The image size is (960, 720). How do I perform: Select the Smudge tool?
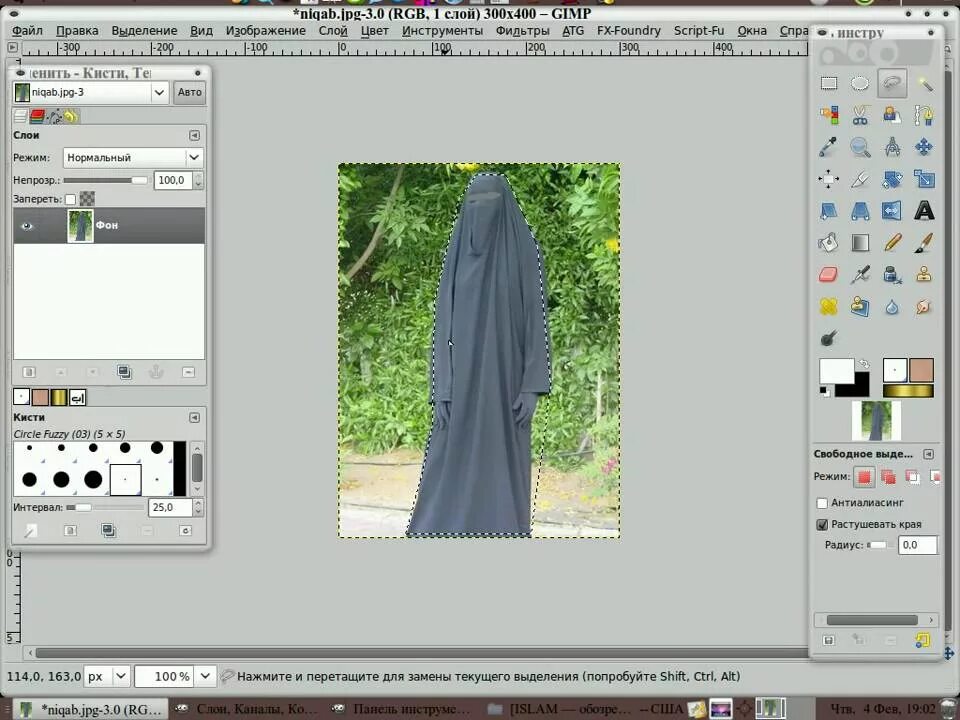pos(924,306)
